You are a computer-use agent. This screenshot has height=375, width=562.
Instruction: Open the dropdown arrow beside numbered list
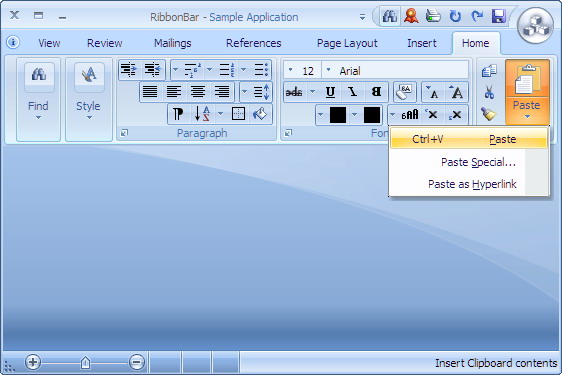click(209, 70)
